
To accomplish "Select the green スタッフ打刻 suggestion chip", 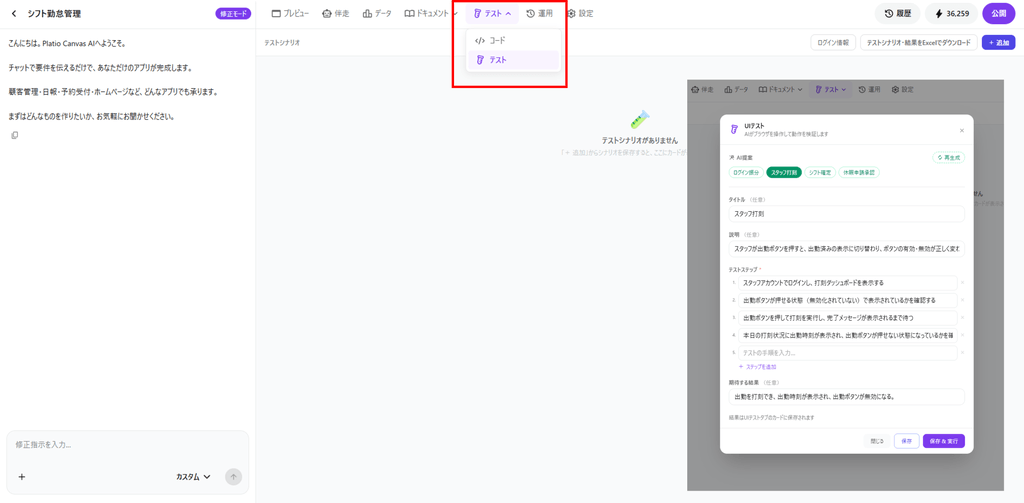I will (x=784, y=172).
